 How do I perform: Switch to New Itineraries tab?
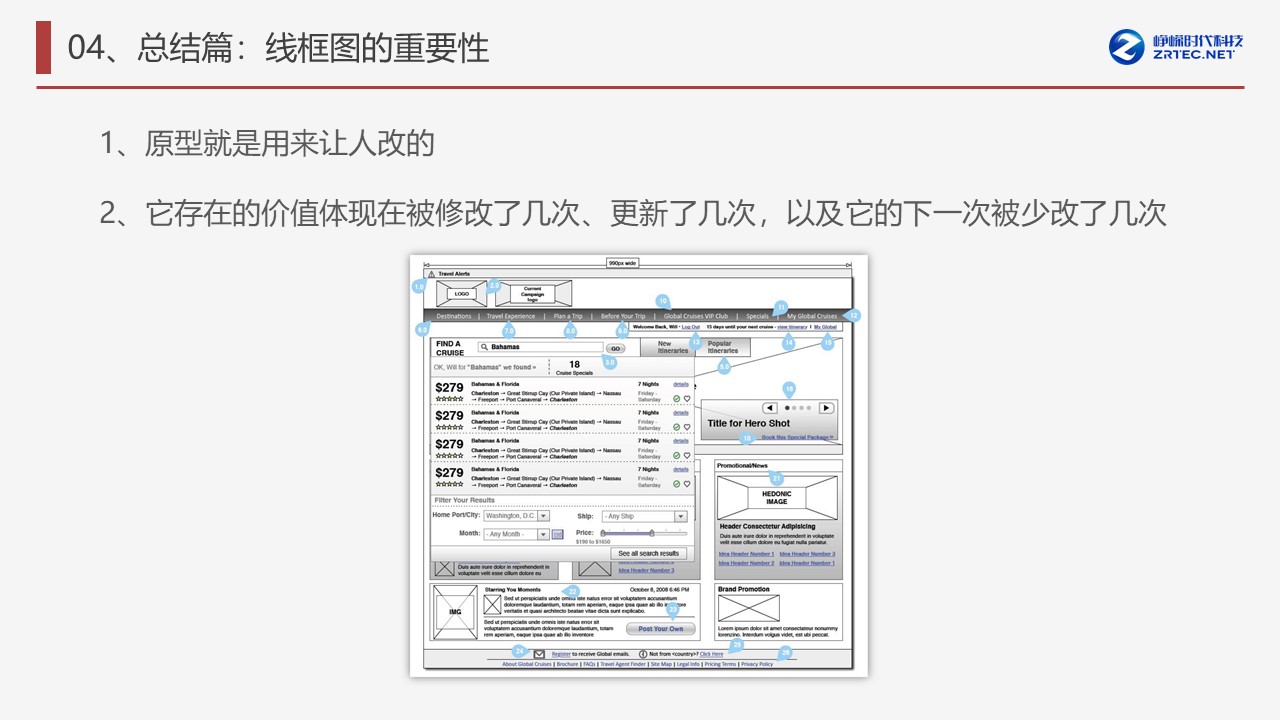tap(668, 347)
